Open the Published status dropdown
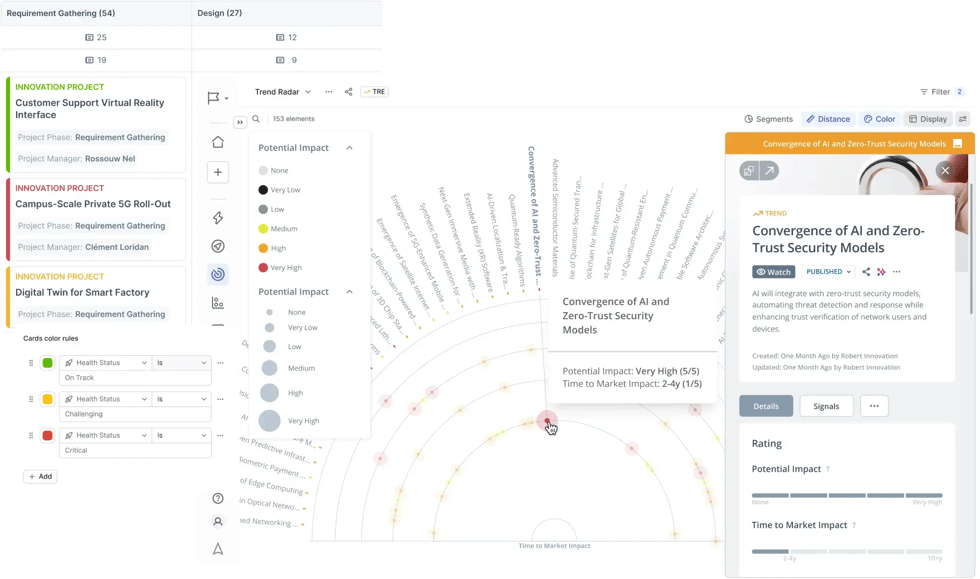 coord(829,272)
